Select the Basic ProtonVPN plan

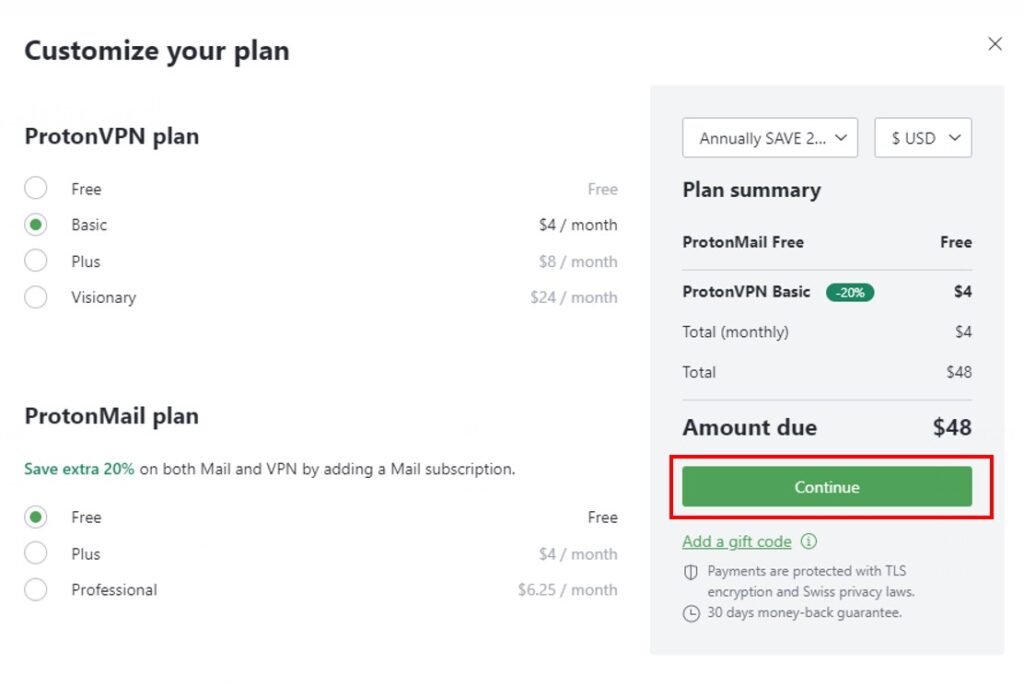(36, 225)
